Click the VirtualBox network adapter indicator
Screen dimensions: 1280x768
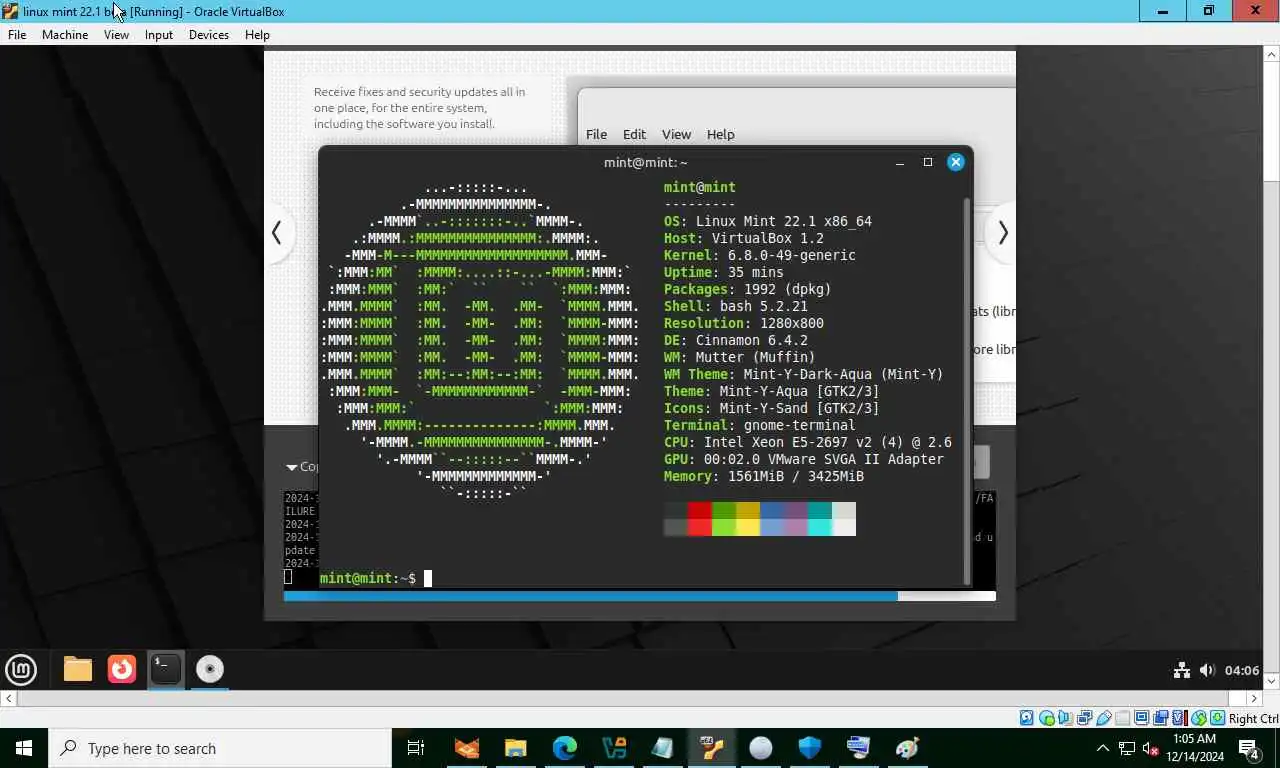click(x=1084, y=718)
